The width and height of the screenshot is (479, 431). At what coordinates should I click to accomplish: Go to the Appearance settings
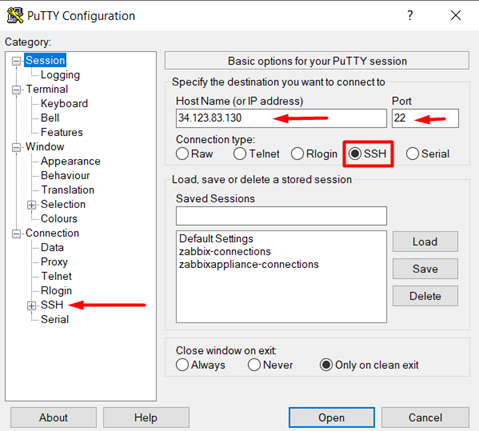coord(70,161)
